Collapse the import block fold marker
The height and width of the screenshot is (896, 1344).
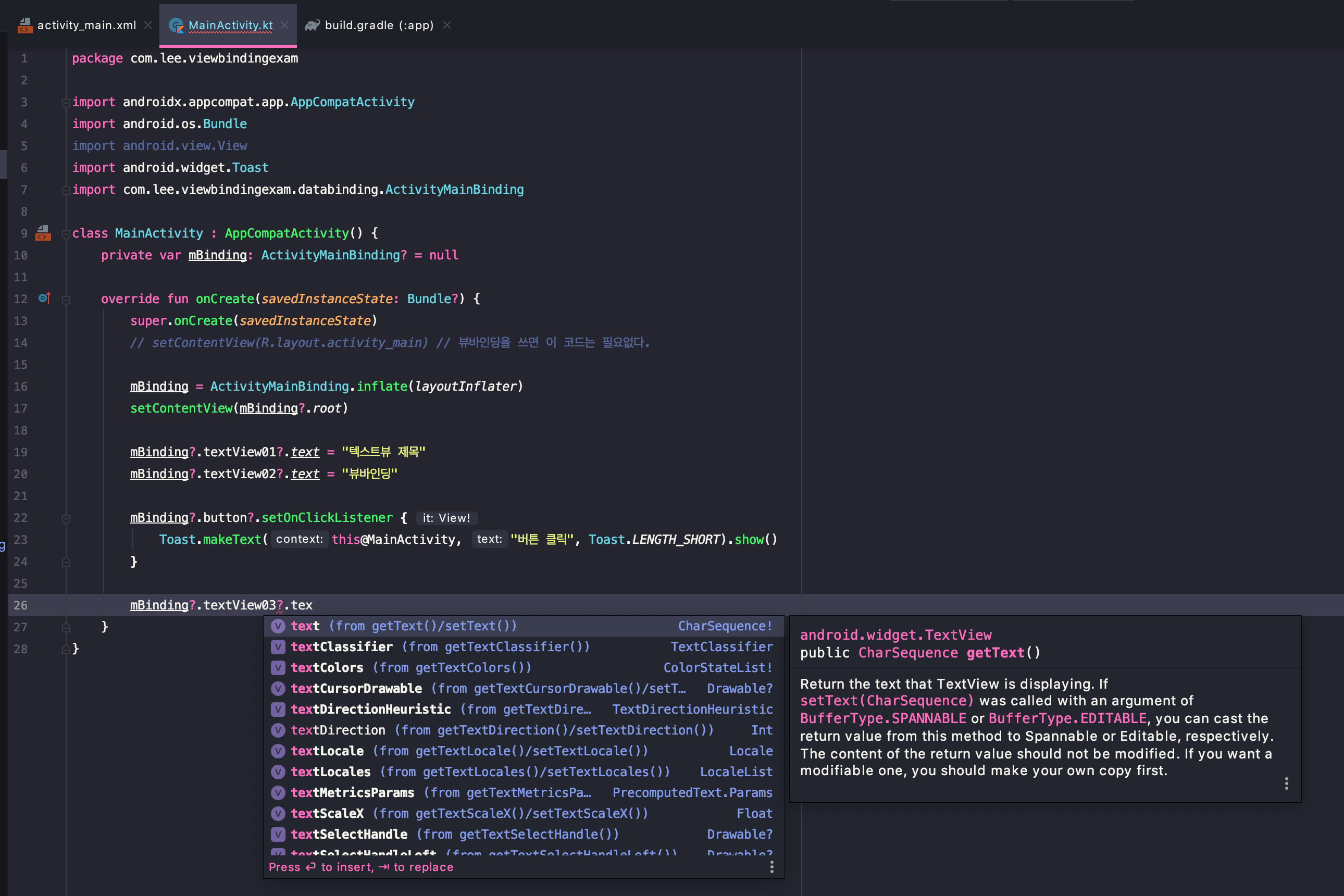(x=66, y=103)
